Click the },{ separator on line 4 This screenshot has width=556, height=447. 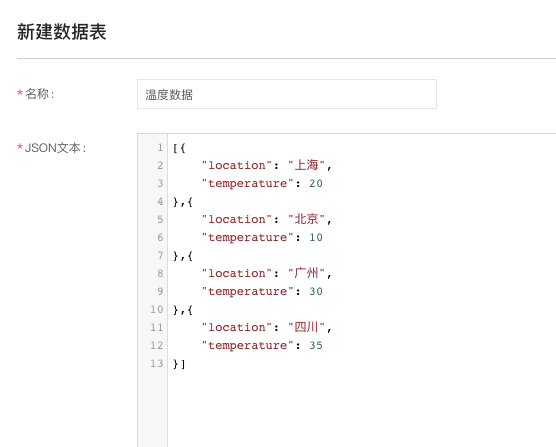tap(183, 202)
